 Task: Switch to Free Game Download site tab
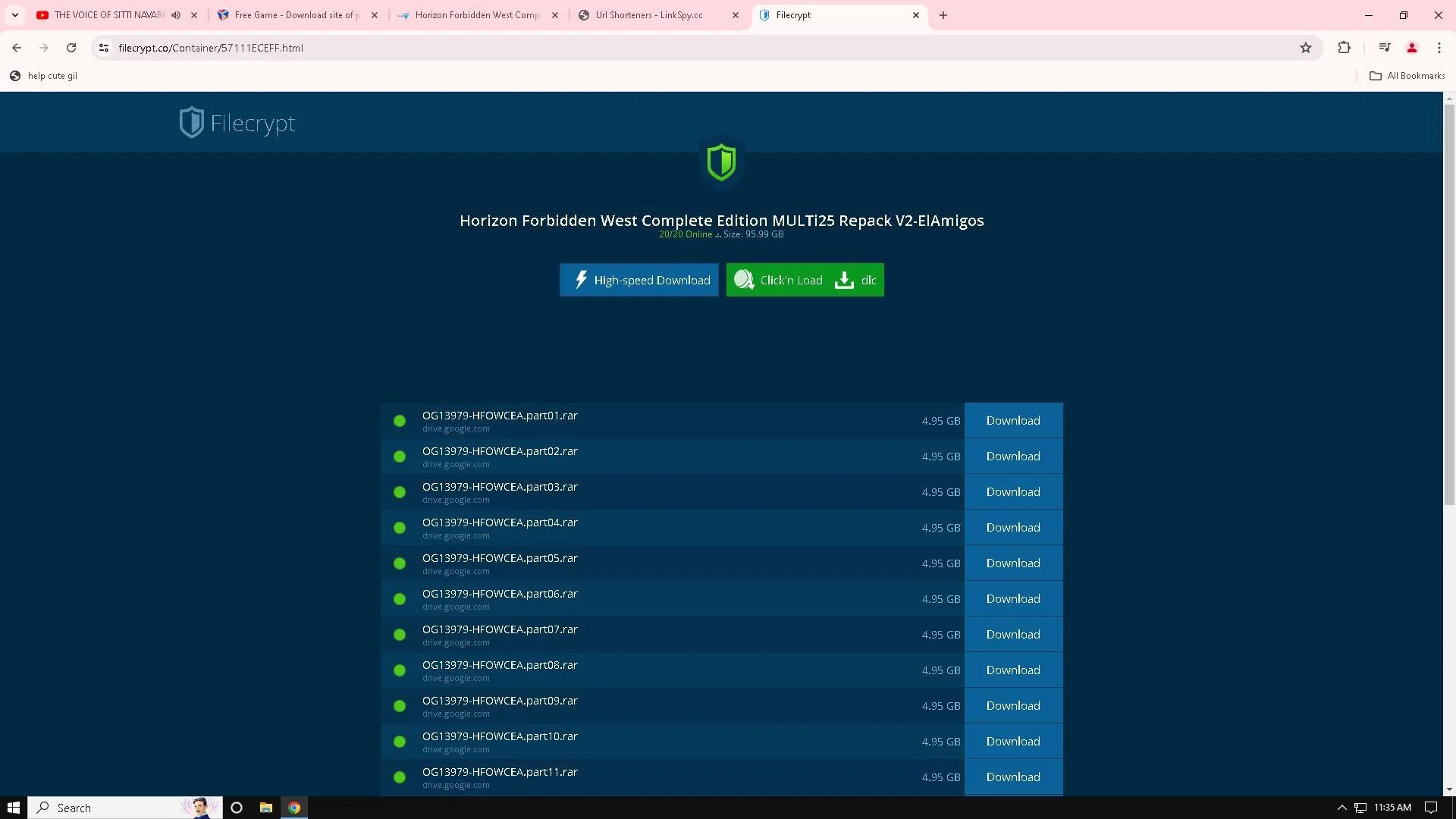[297, 15]
